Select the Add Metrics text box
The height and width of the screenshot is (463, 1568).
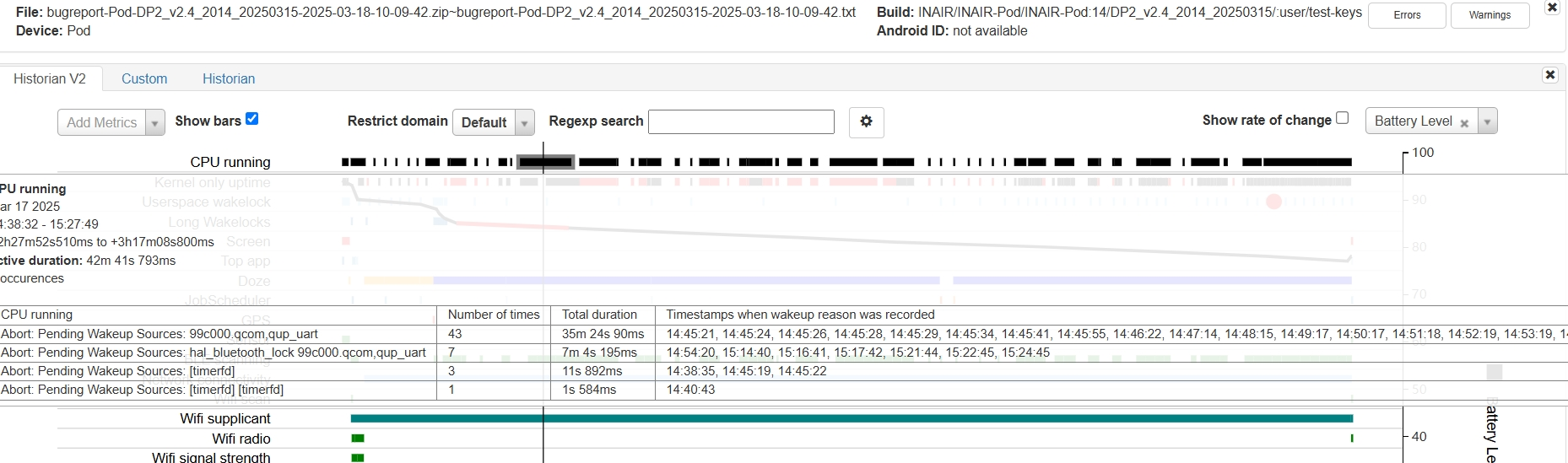pyautogui.click(x=102, y=122)
